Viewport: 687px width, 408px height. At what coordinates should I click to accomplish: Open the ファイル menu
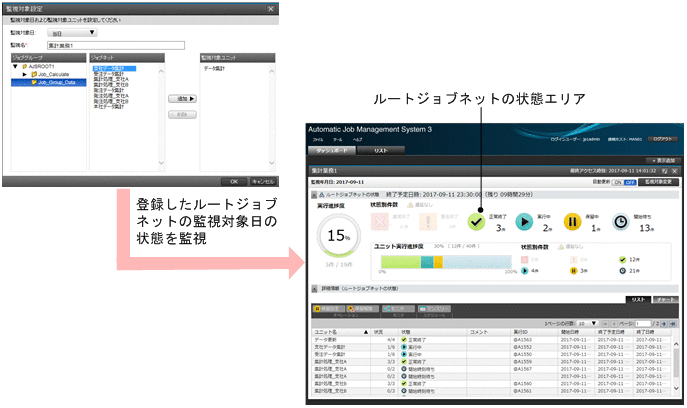tap(318, 140)
